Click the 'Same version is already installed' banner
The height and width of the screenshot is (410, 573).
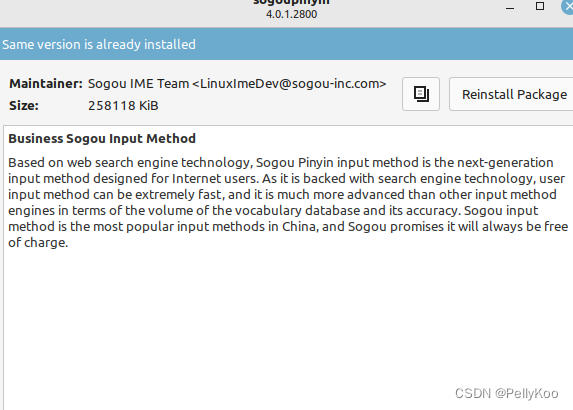tap(286, 44)
